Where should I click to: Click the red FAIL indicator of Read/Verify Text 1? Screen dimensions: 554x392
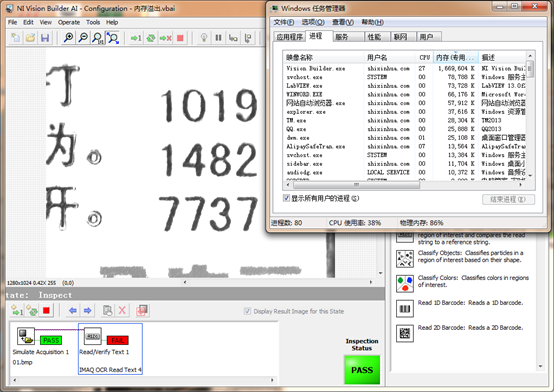tap(118, 340)
